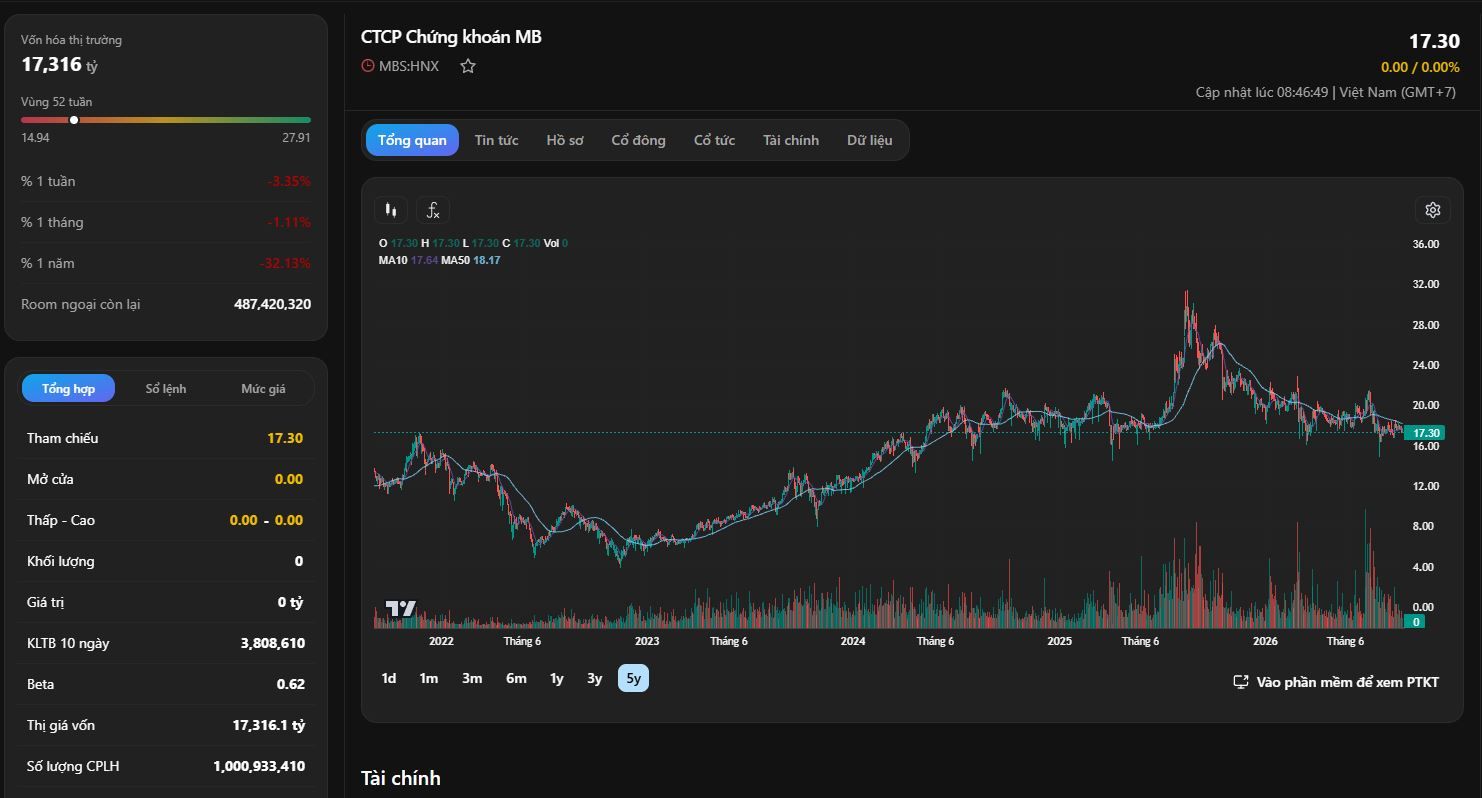Click the OHLC values legend on chart
The width and height of the screenshot is (1482, 798).
click(x=473, y=243)
